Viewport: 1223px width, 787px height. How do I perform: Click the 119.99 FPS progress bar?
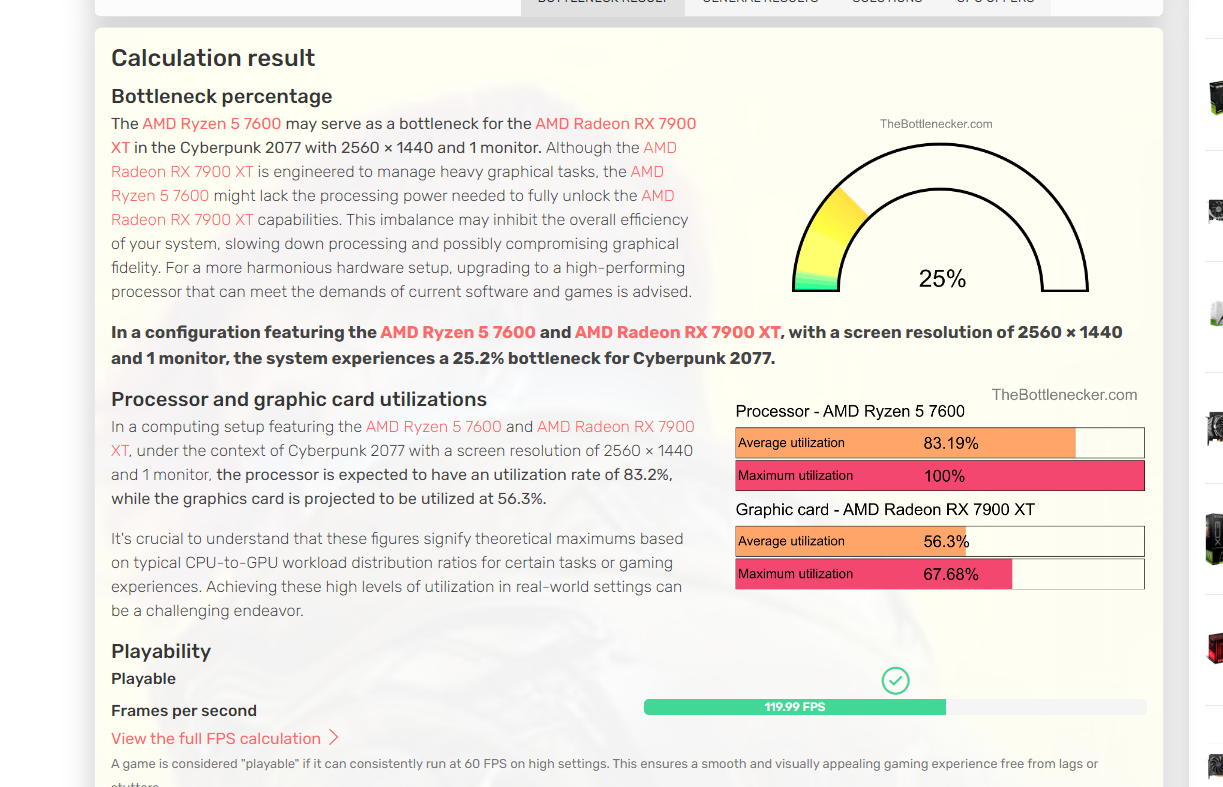tap(895, 707)
